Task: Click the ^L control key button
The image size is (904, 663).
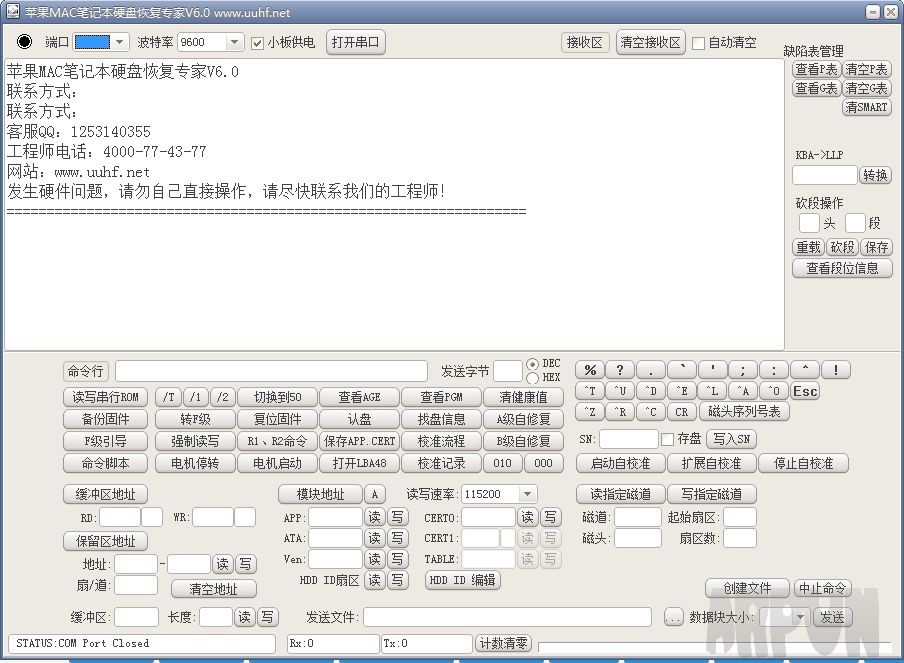Action: (x=712, y=391)
